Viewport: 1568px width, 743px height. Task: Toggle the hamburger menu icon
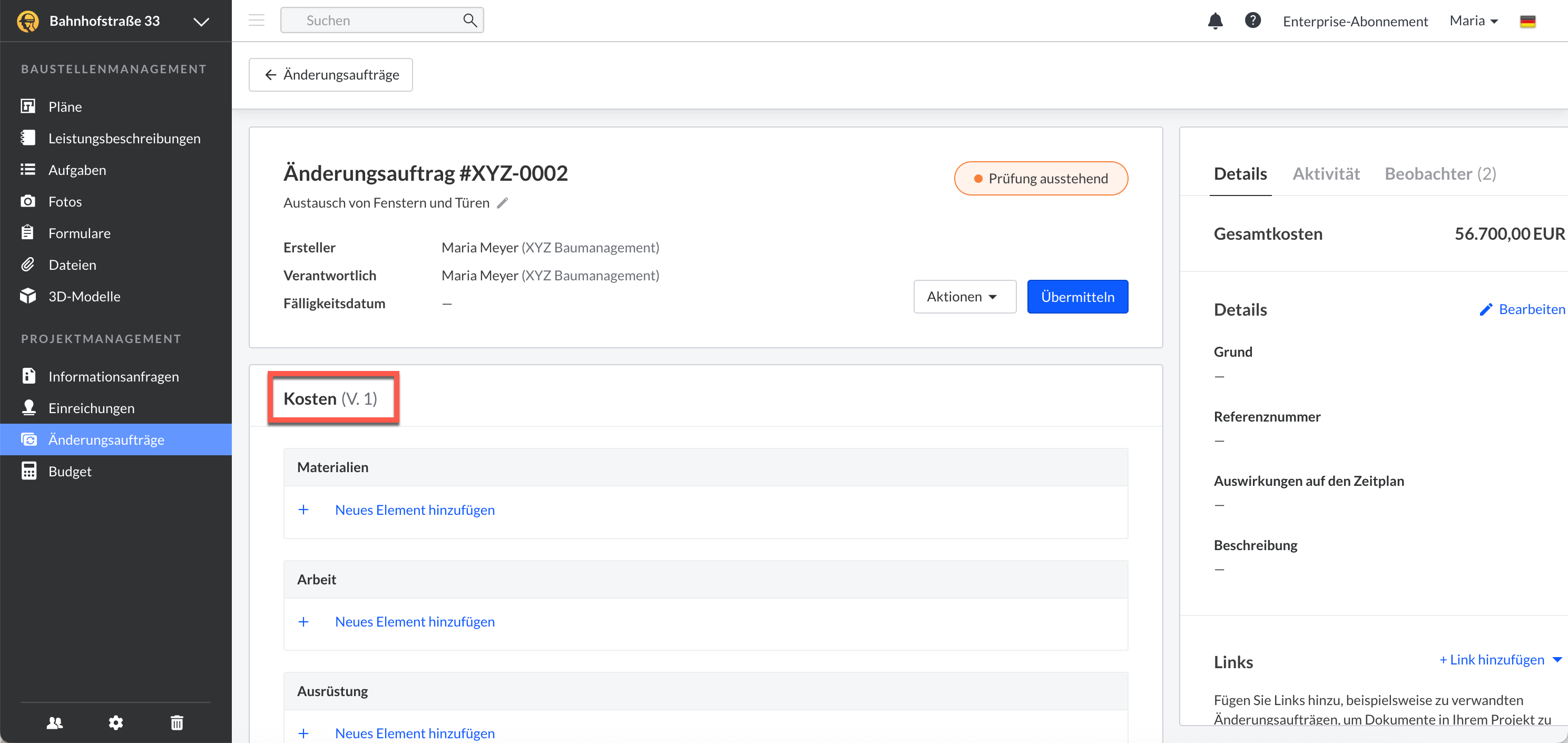coord(256,20)
